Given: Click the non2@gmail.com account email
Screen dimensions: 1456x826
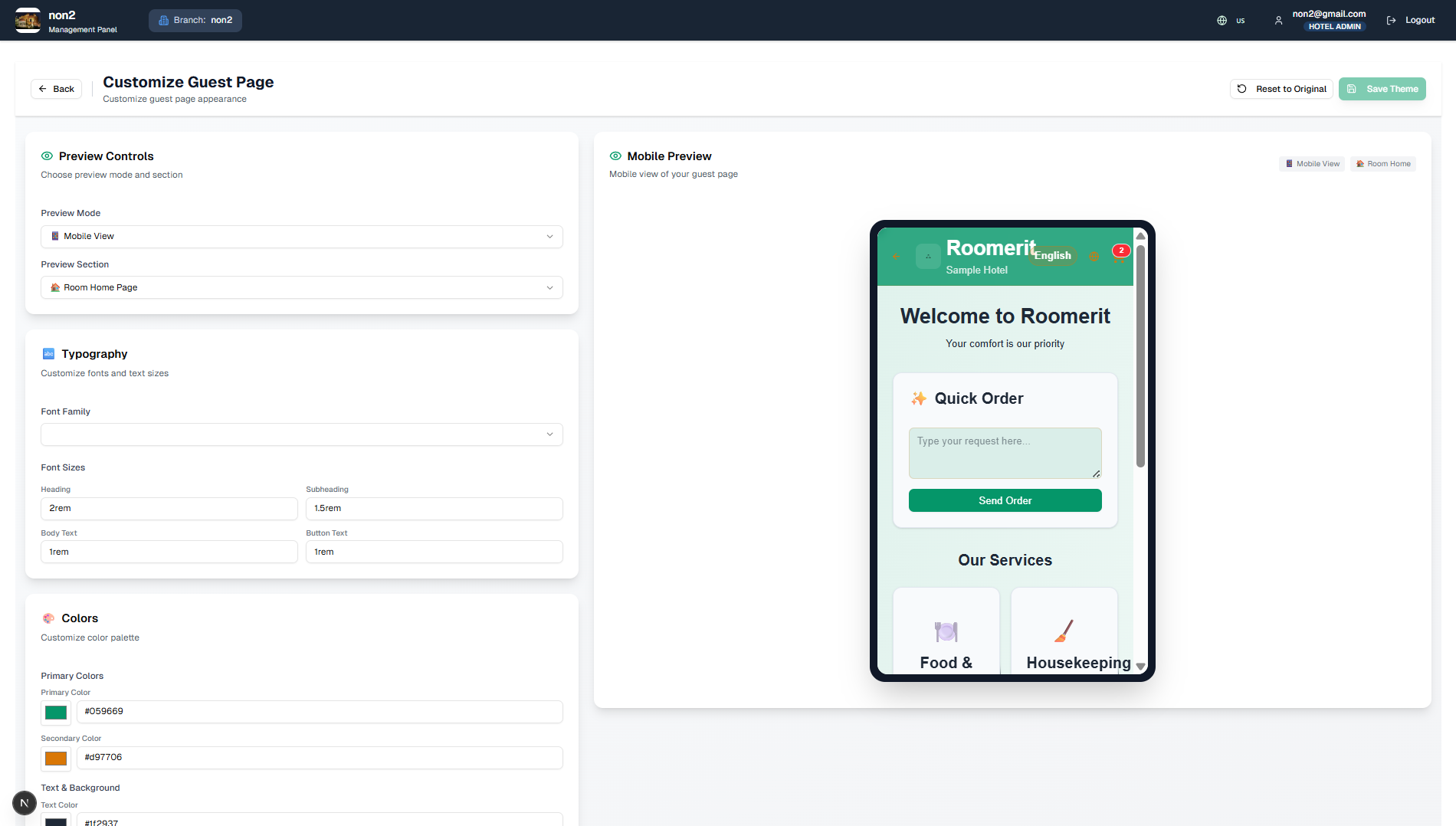Looking at the screenshot, I should coord(1329,14).
